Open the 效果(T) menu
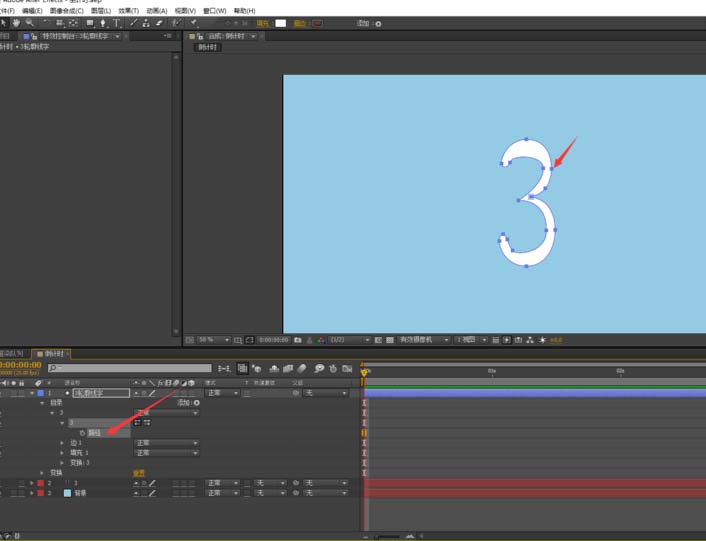This screenshot has height=541, width=706. [x=128, y=10]
